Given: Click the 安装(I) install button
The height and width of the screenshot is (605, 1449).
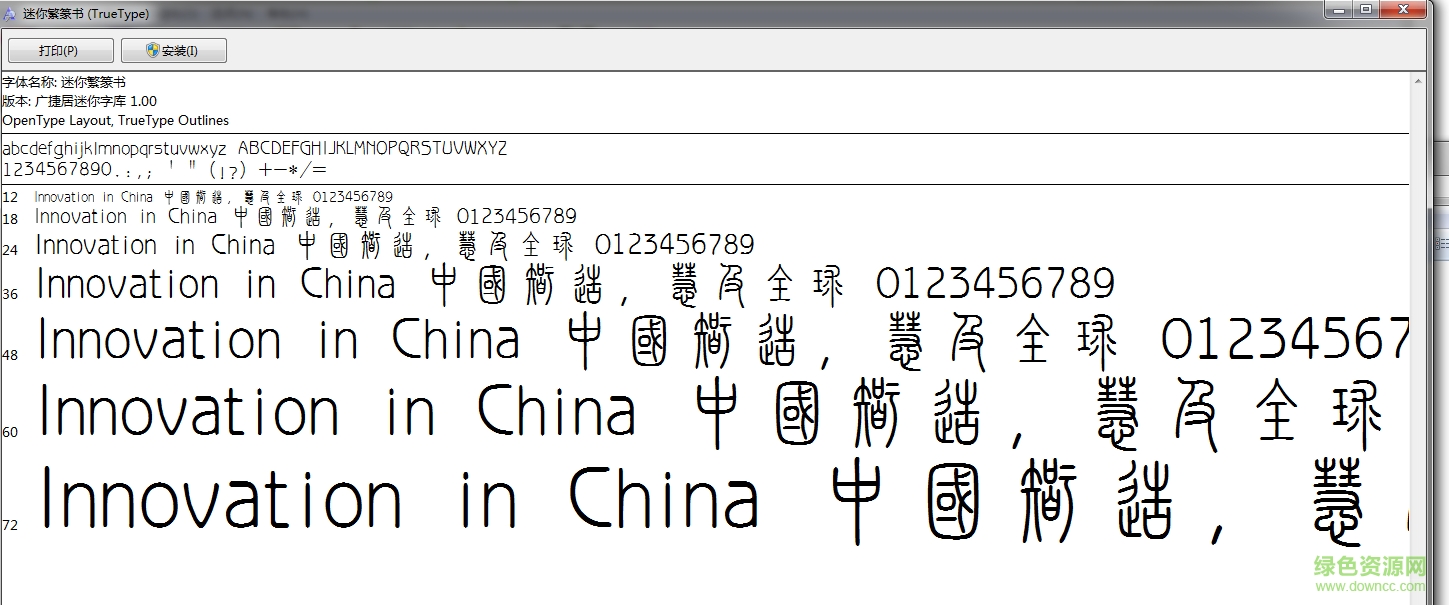Looking at the screenshot, I should click(x=173, y=50).
